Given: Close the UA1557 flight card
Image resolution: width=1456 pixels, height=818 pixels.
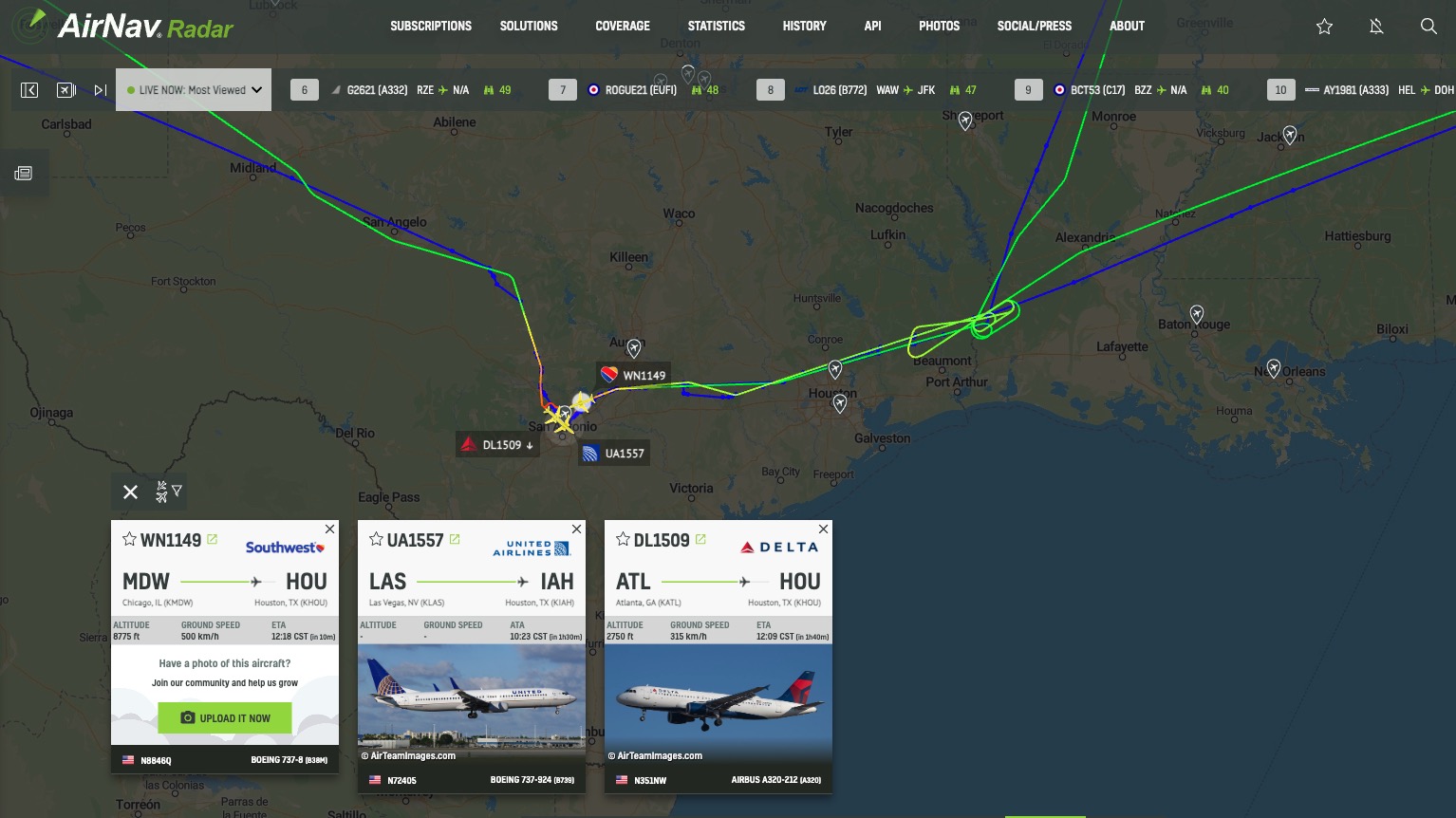Looking at the screenshot, I should pos(576,529).
